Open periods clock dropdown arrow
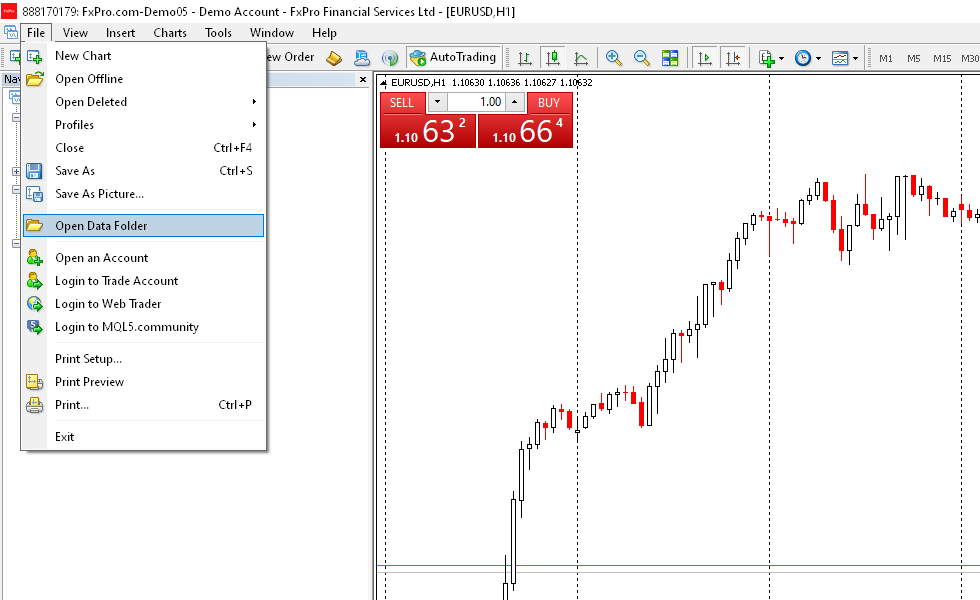980x600 pixels. (818, 59)
